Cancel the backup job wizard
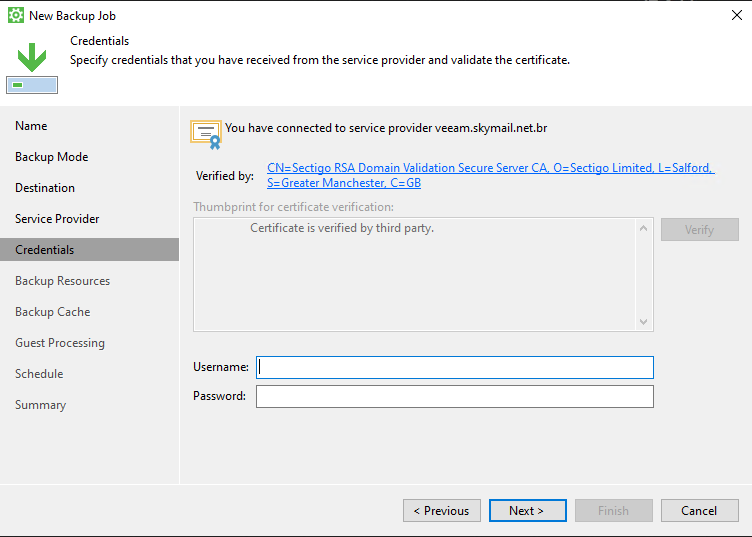This screenshot has width=752, height=537. pyautogui.click(x=700, y=511)
